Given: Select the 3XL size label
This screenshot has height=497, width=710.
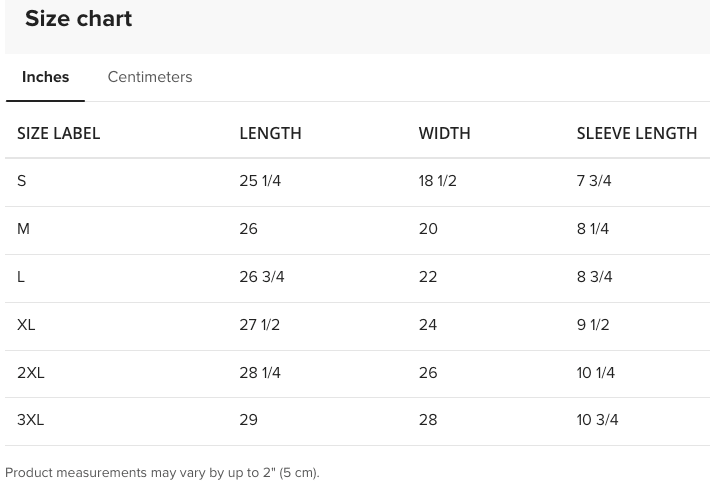Looking at the screenshot, I should (31, 420).
